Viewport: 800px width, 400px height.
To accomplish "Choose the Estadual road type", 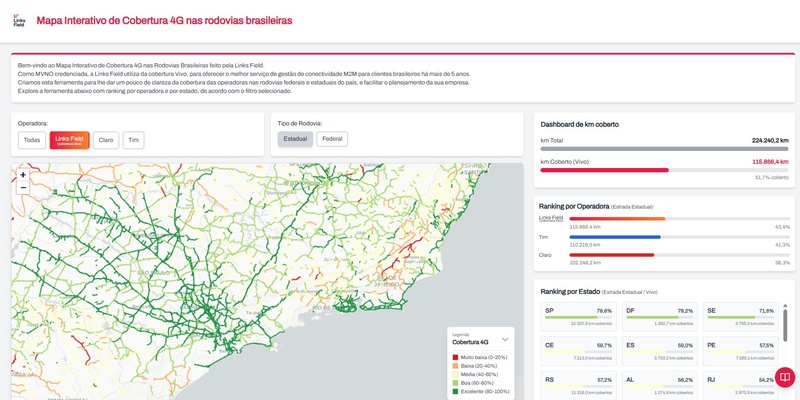I will pyautogui.click(x=295, y=139).
